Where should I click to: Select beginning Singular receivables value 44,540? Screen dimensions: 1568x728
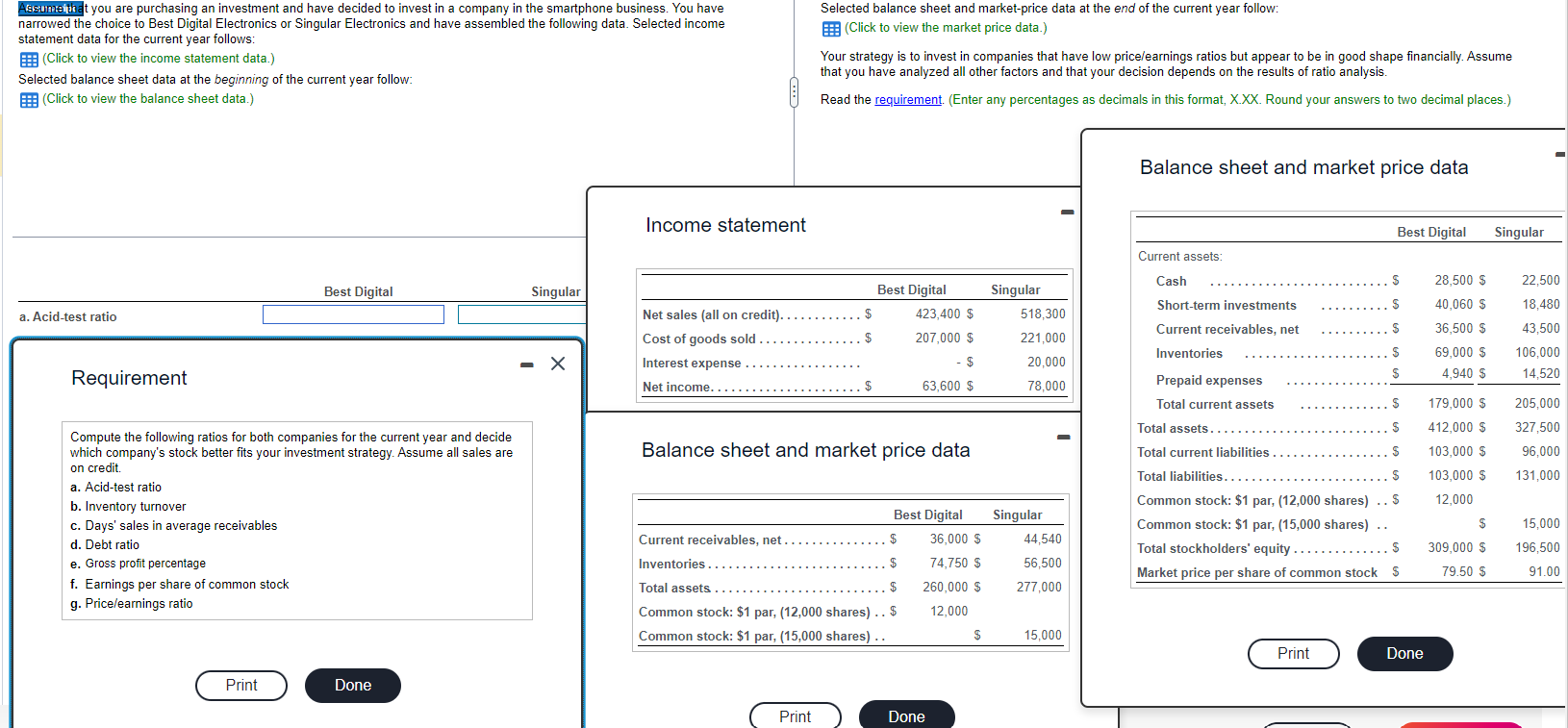point(1043,540)
